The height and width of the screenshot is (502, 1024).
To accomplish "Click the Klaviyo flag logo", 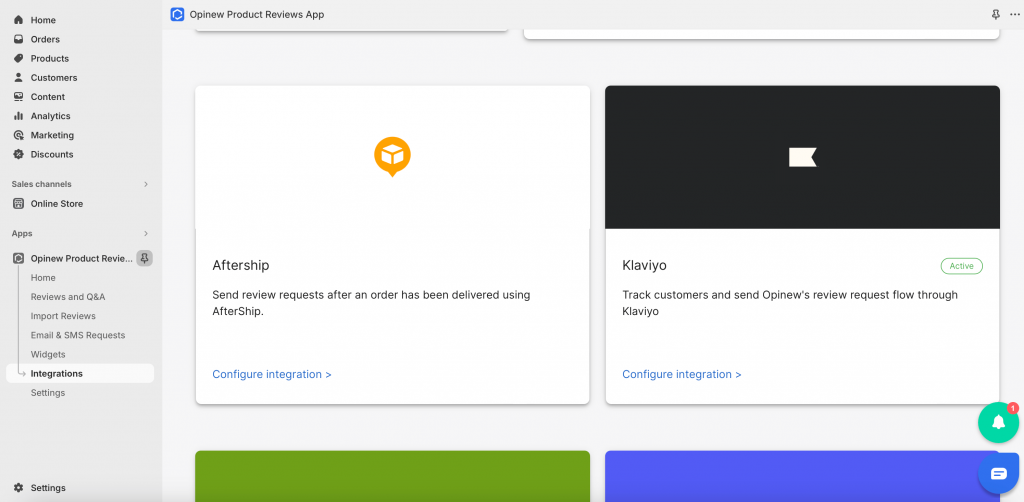I will point(803,157).
